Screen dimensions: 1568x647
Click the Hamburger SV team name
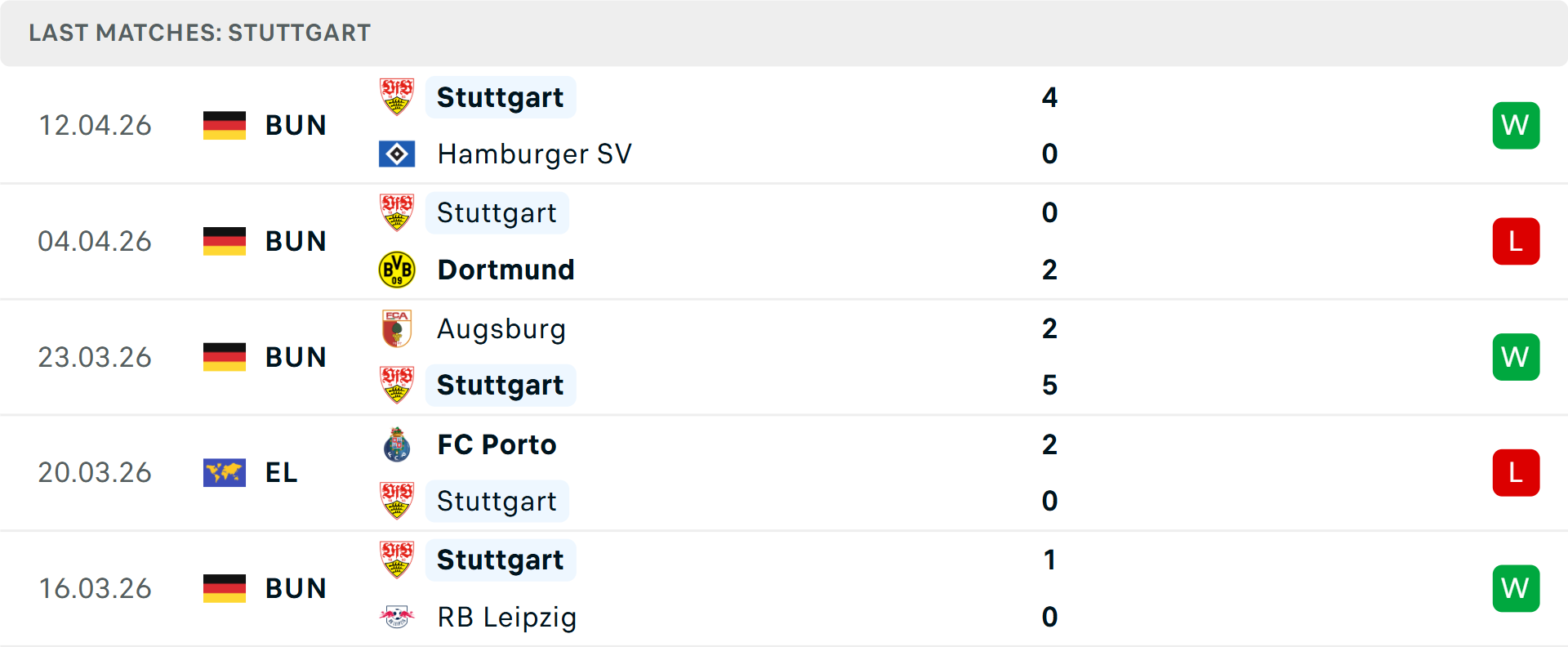click(534, 153)
